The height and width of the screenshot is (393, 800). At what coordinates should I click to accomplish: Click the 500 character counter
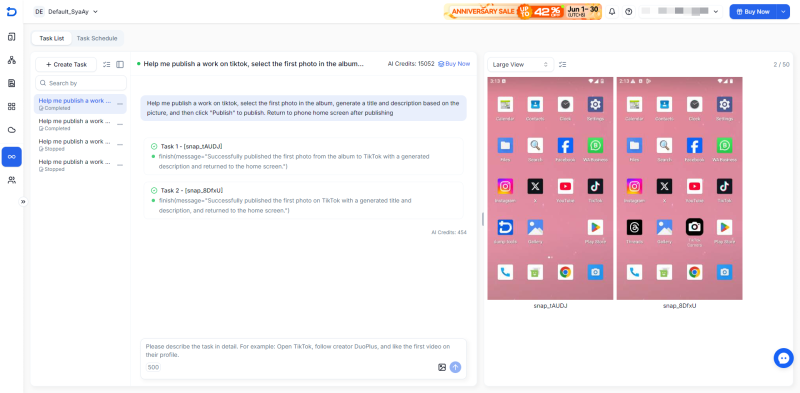153,367
